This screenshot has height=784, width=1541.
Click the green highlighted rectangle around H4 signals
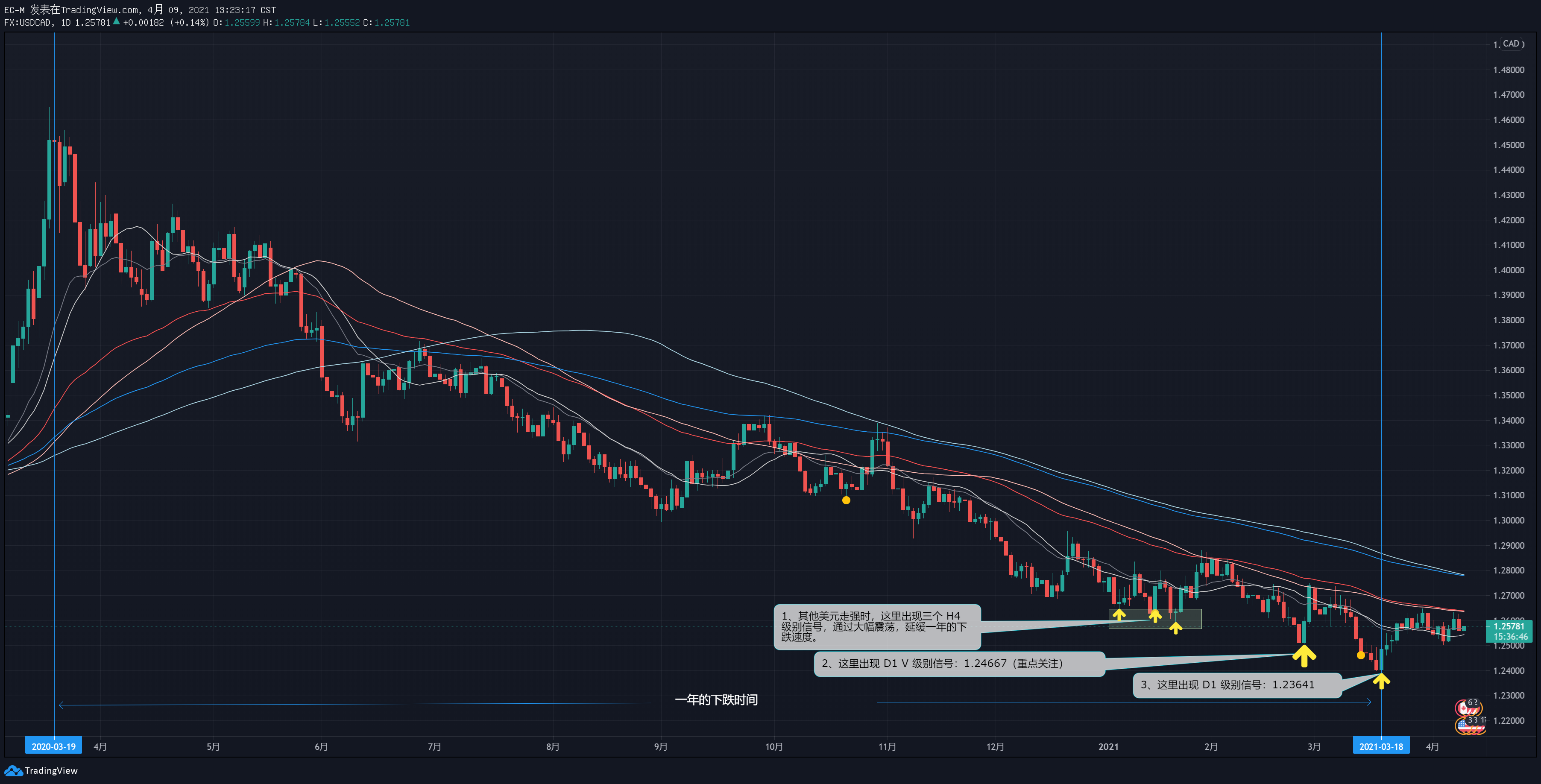pos(1154,619)
